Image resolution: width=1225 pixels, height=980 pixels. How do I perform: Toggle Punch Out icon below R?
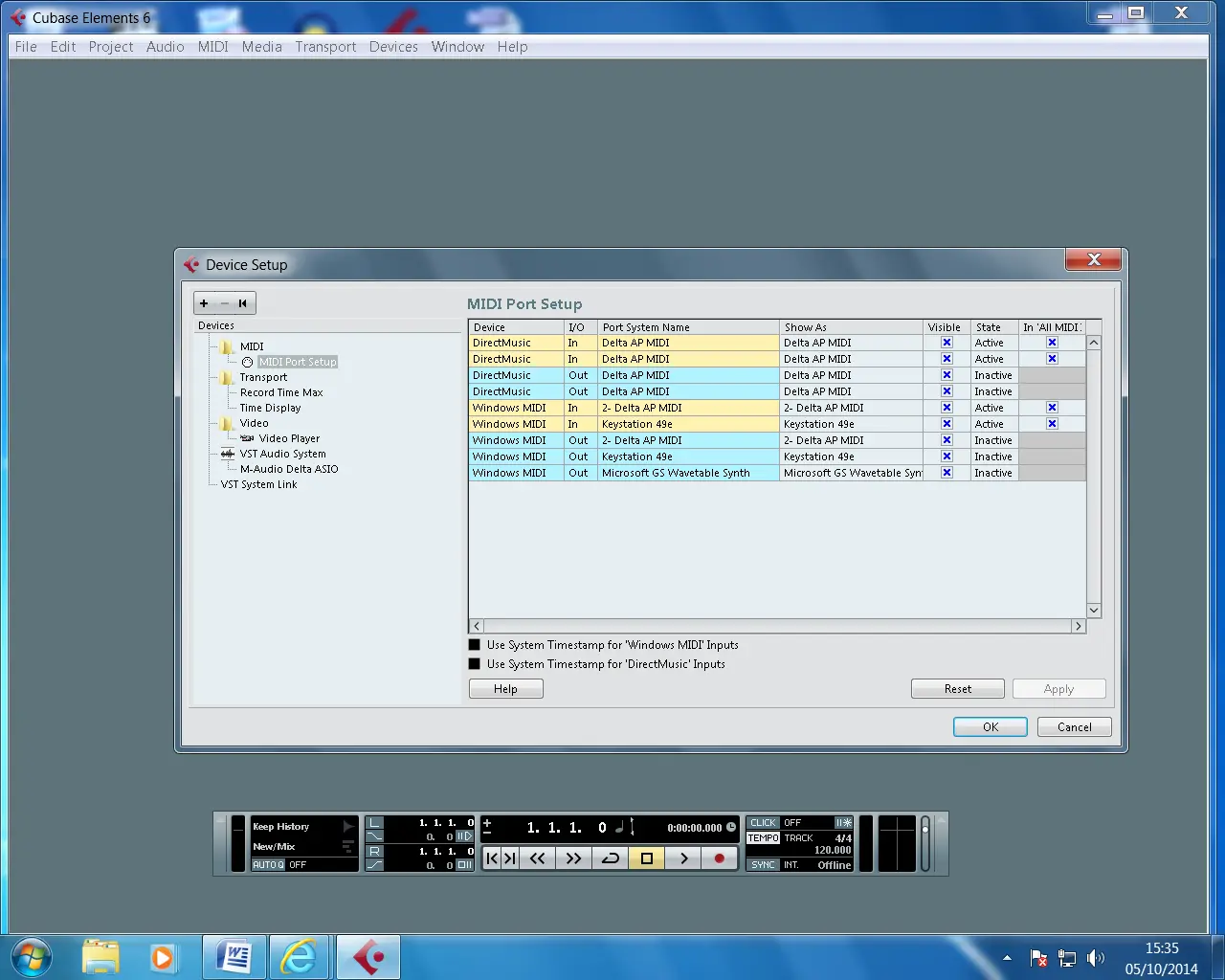point(374,865)
